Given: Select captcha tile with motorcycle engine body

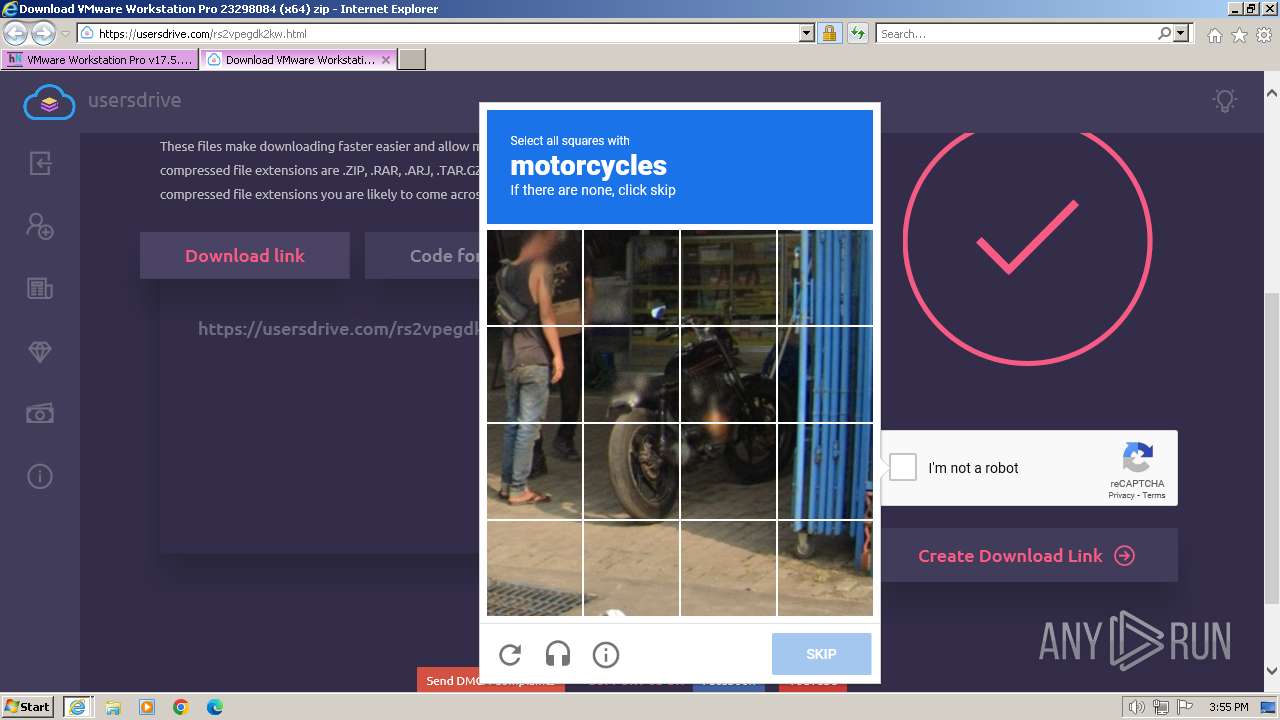Looking at the screenshot, I should coord(728,374).
